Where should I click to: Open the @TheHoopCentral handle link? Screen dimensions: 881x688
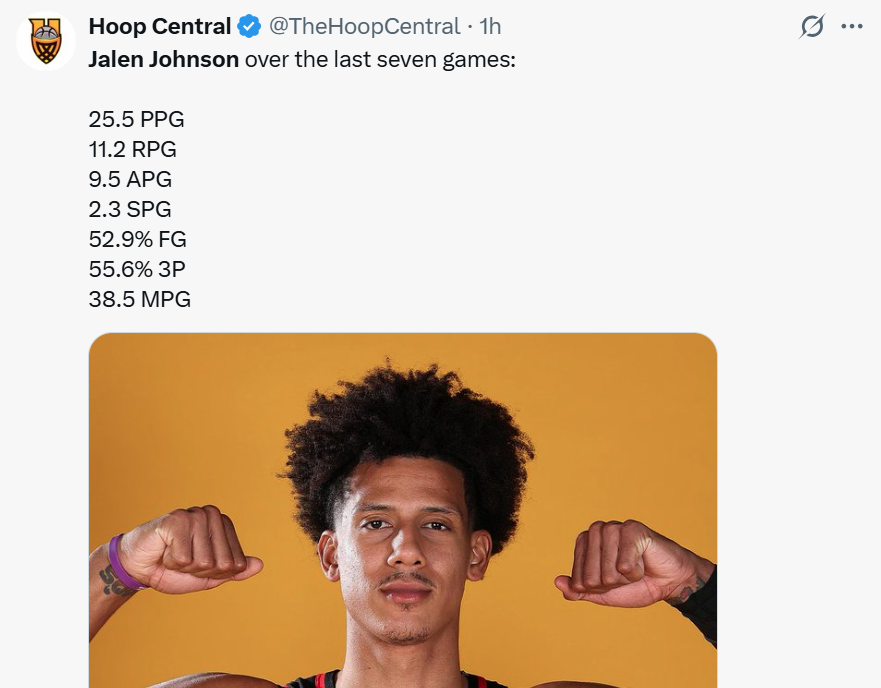(364, 27)
